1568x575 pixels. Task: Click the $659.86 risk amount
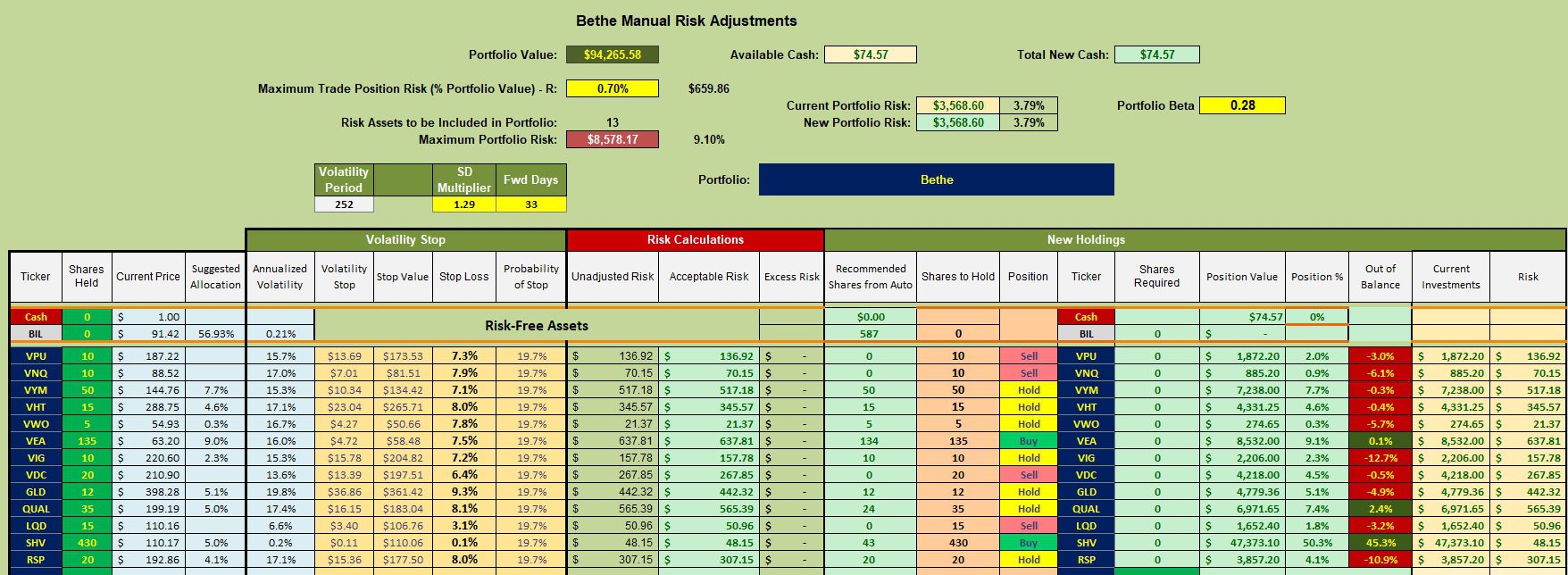coord(708,88)
